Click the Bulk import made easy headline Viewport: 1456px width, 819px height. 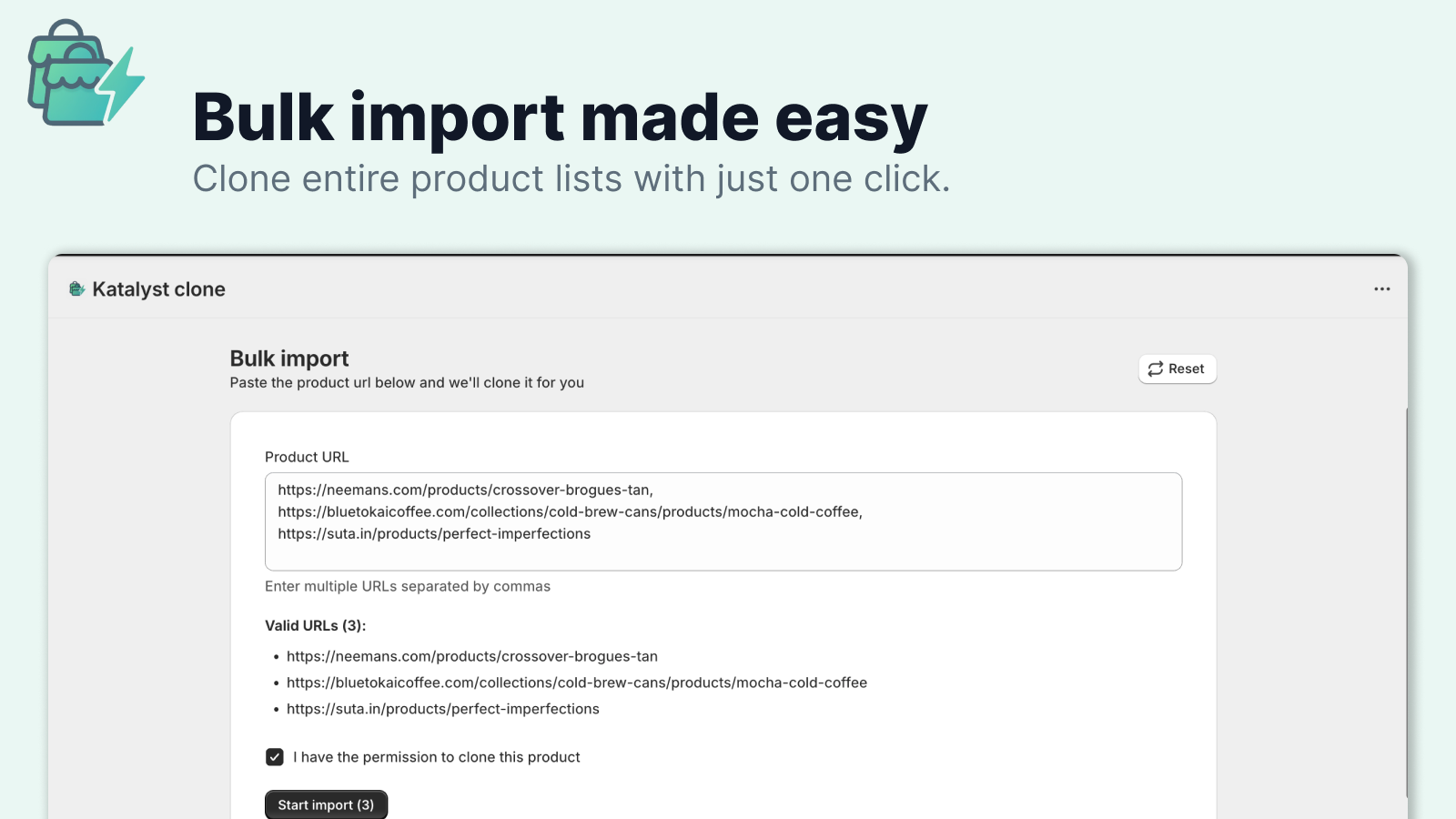pos(560,118)
